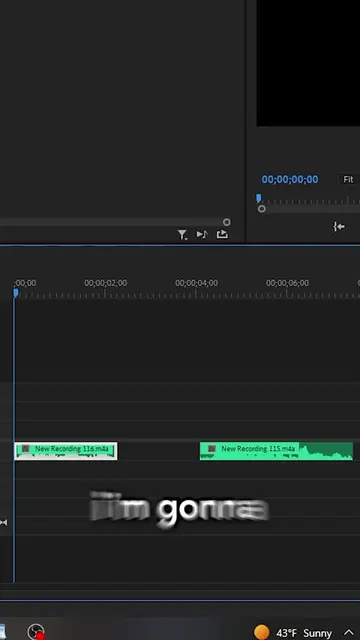Screen dimensions: 360x640
Task: Open OBS Studio from the taskbar
Action: (36, 631)
